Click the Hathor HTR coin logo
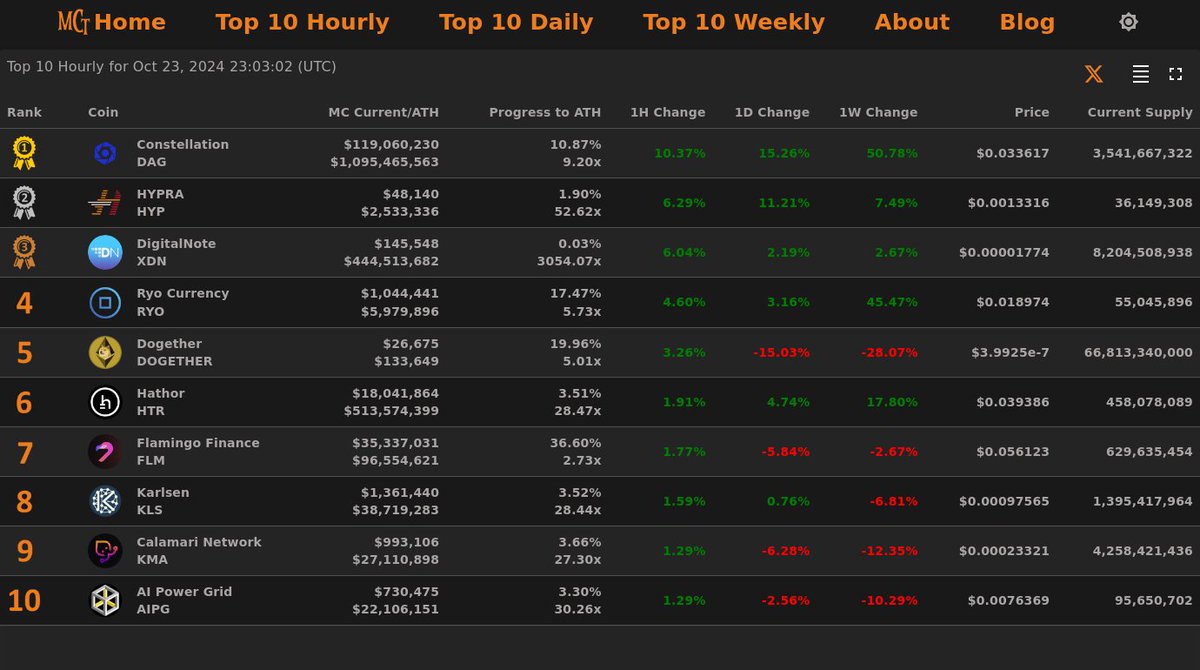 (105, 402)
